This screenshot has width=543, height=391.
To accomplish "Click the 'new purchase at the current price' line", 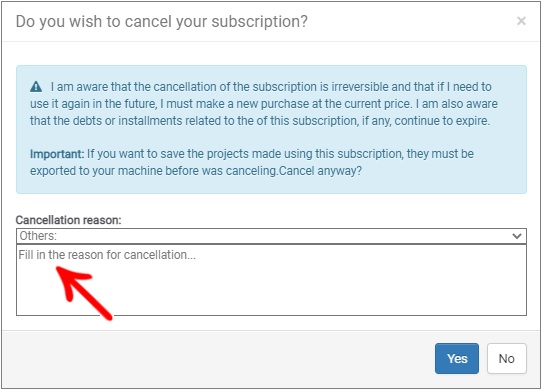I will 264,104.
